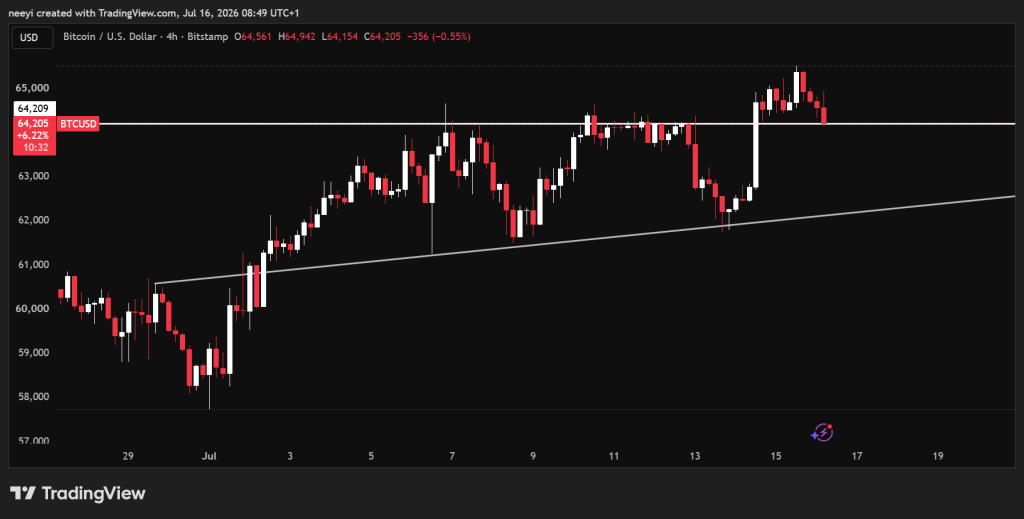Click the TradingView wordmark text
Screen dimensions: 1024x519
(x=93, y=494)
